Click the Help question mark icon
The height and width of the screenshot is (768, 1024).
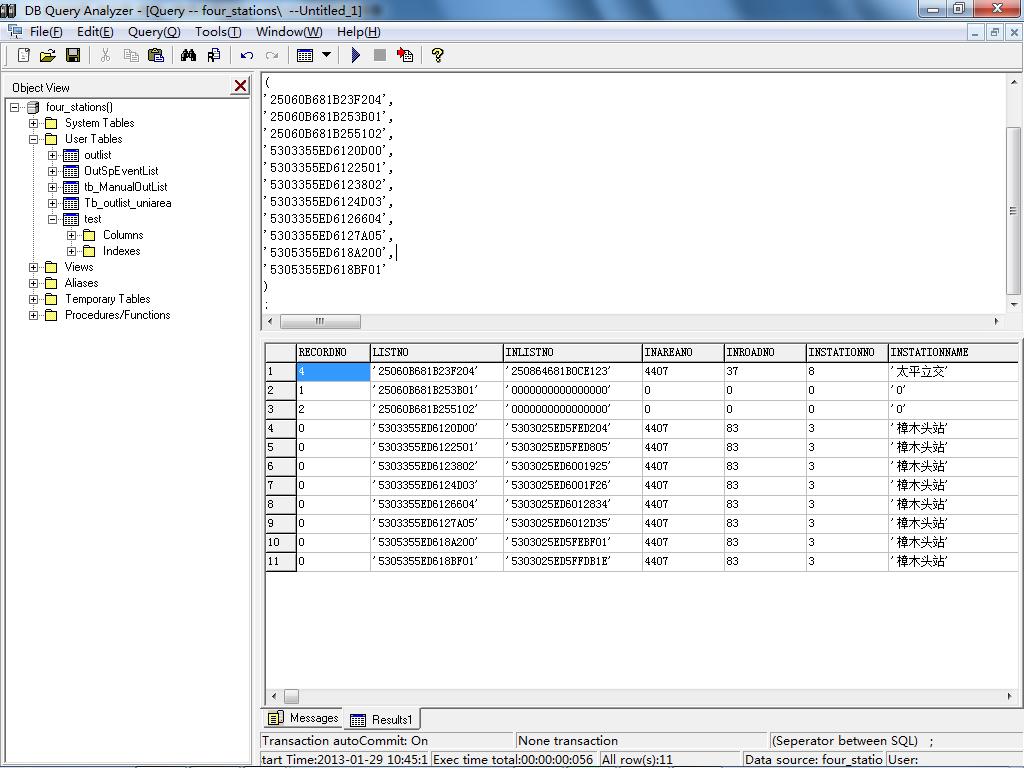click(x=437, y=56)
